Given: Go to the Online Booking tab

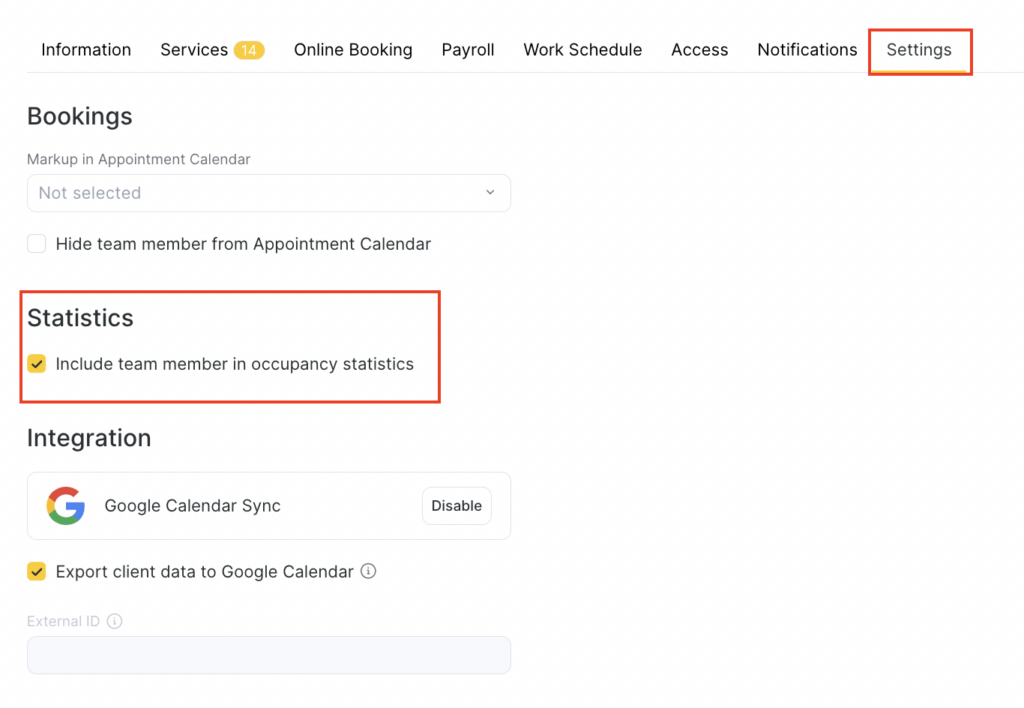Looking at the screenshot, I should coord(353,50).
